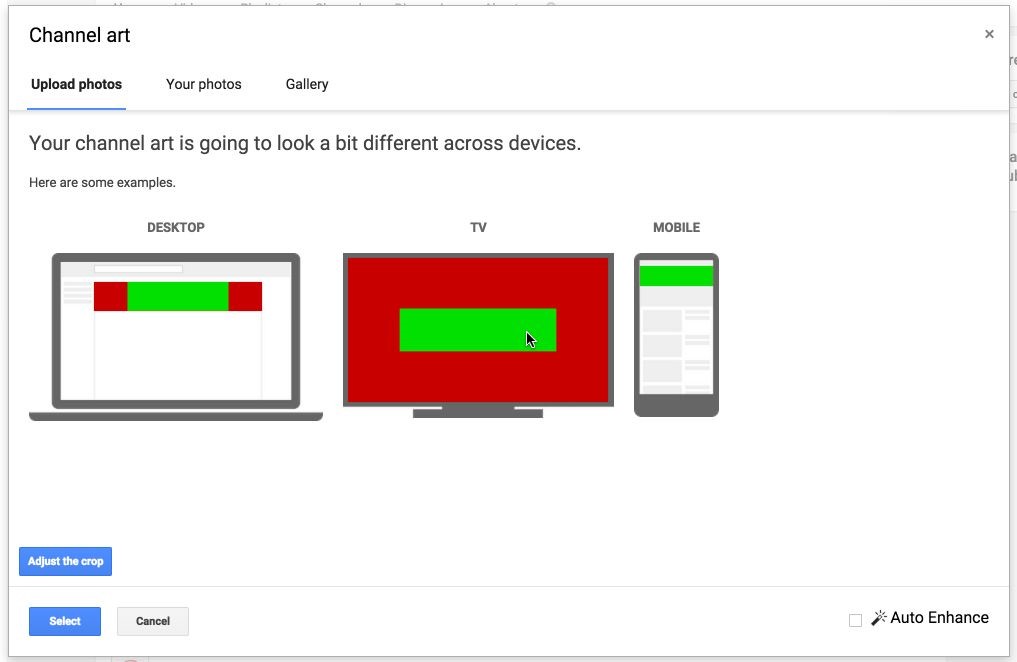Close the Channel art dialog
The width and height of the screenshot is (1017, 662).
click(989, 34)
